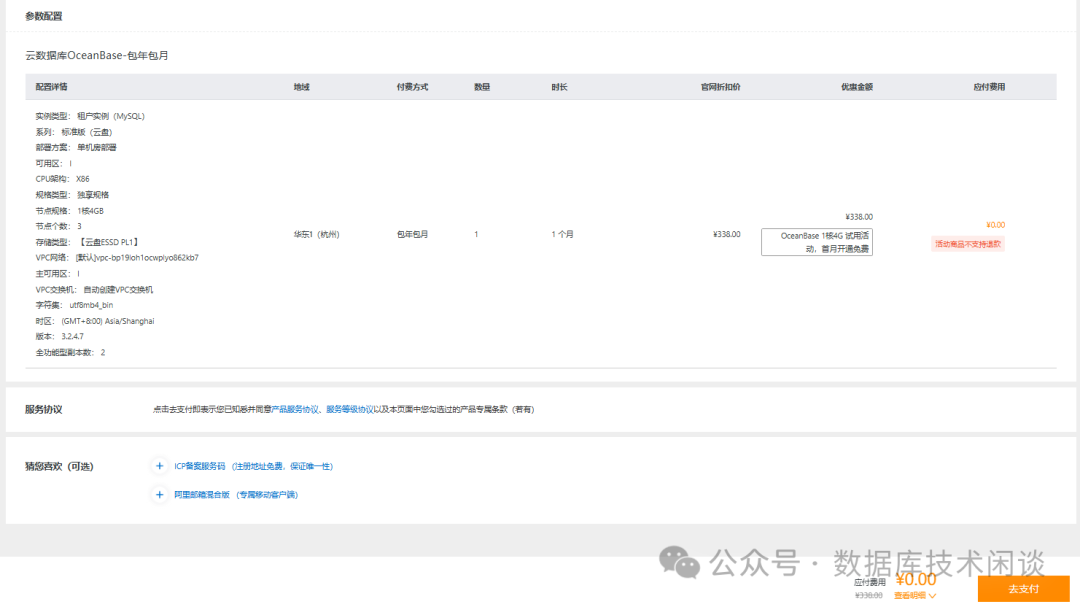Select the 官网折扣价 column header
Image resolution: width=1080 pixels, height=607 pixels.
720,87
